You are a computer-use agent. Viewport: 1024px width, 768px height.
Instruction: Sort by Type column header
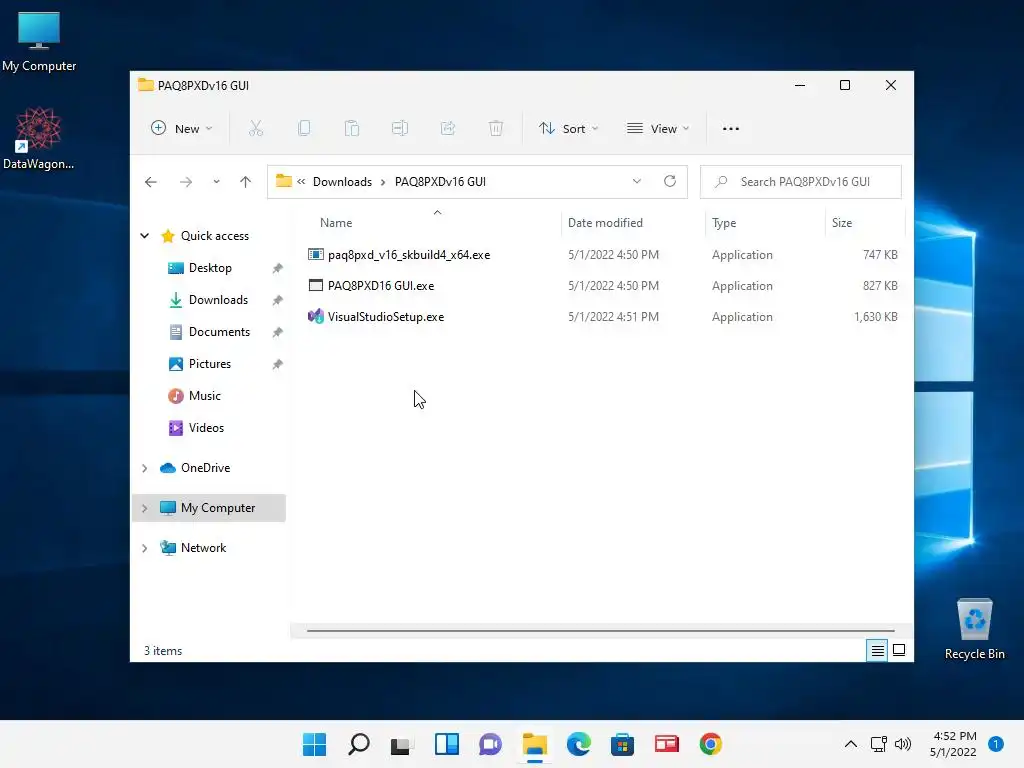724,223
